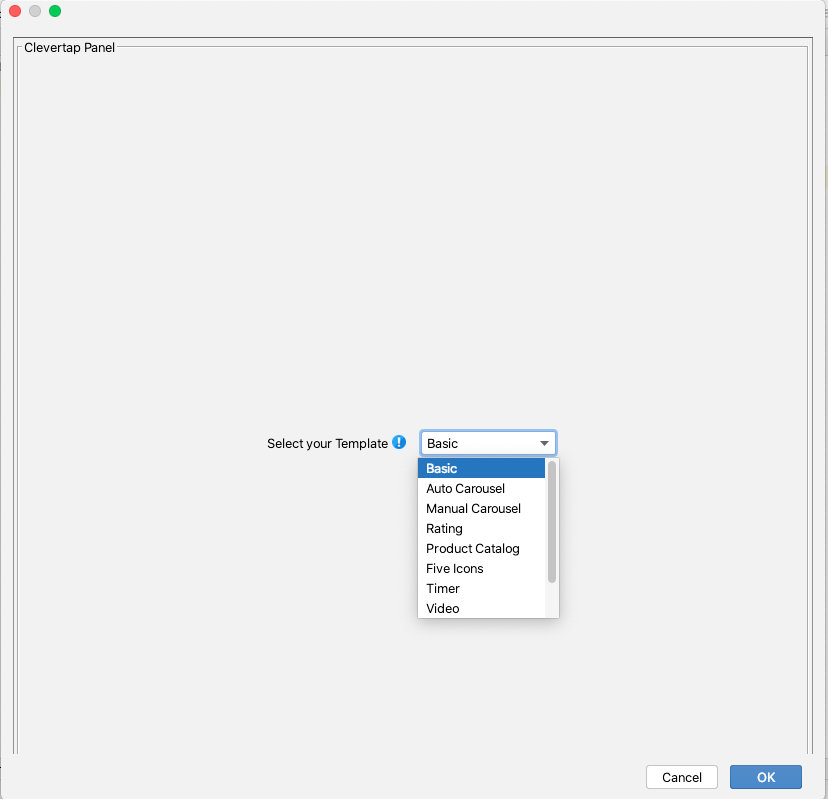Pick Manual Carousel from the list
This screenshot has width=828, height=799.
[481, 509]
